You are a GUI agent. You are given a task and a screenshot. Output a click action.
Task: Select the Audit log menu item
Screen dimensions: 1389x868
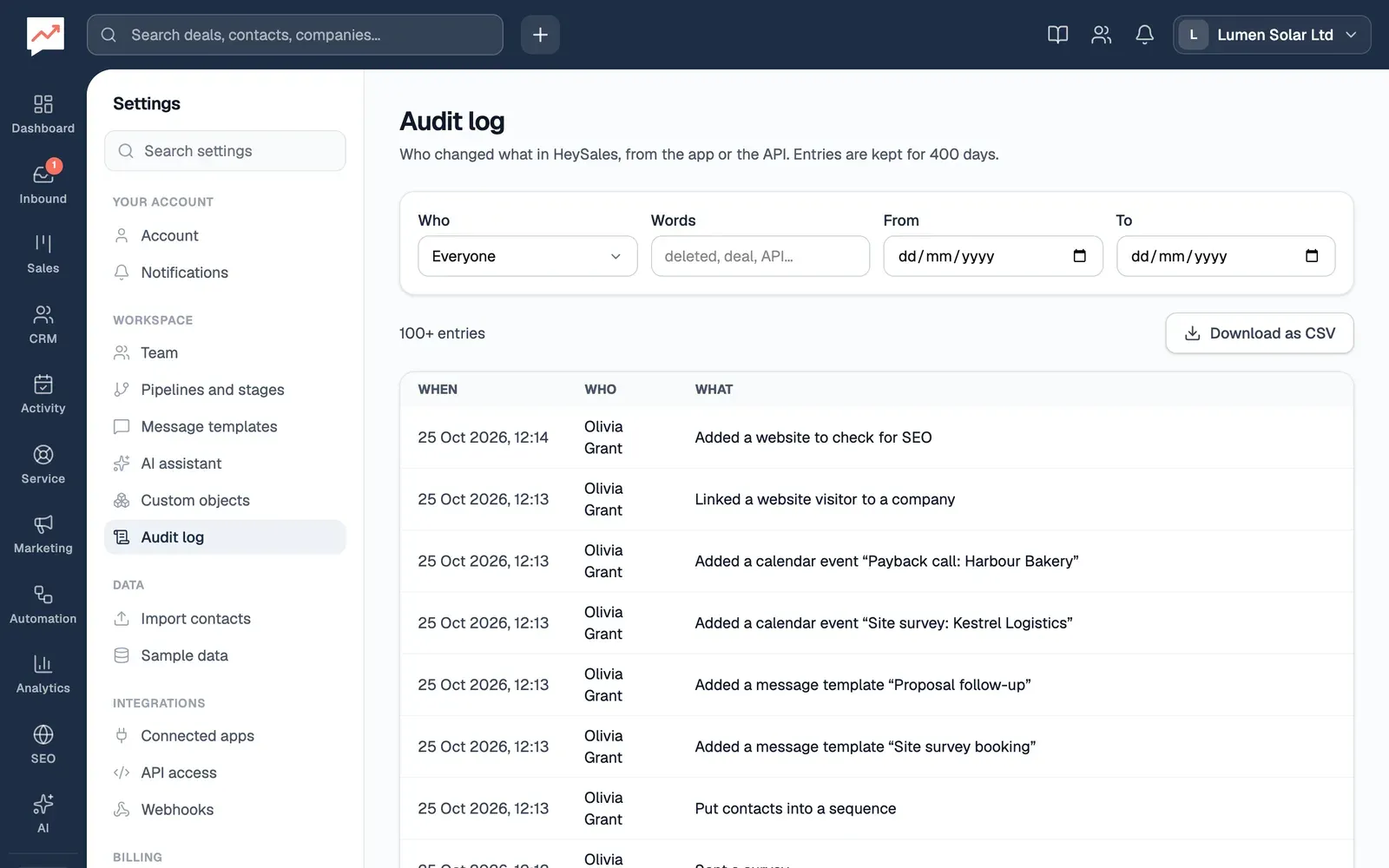click(225, 537)
